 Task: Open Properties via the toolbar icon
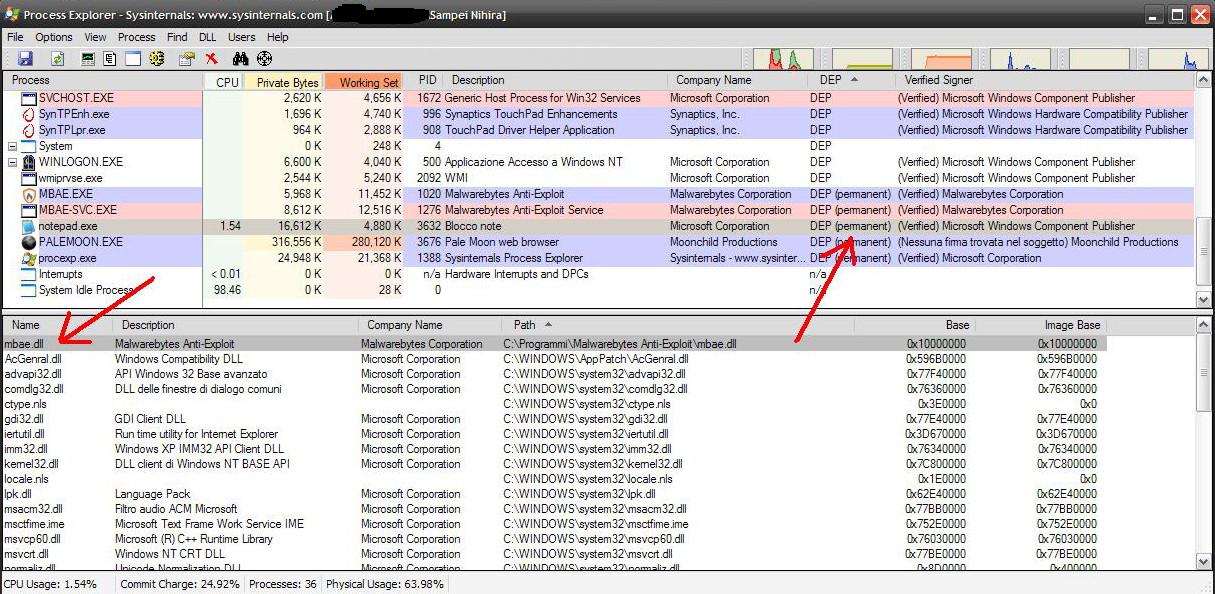187,59
